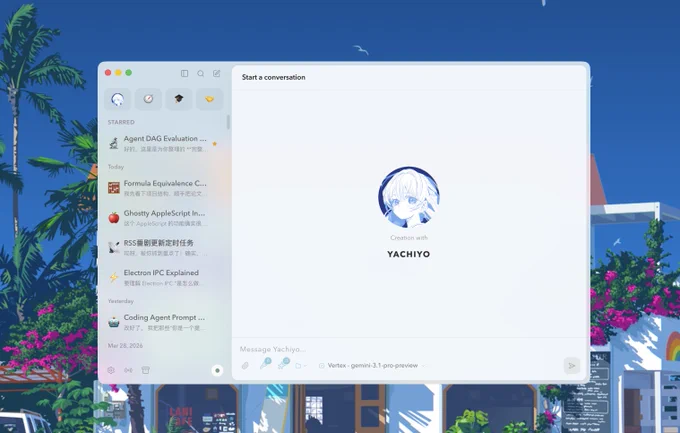This screenshot has height=433, width=680.
Task: Click the YACHIYO name text
Action: [409, 254]
